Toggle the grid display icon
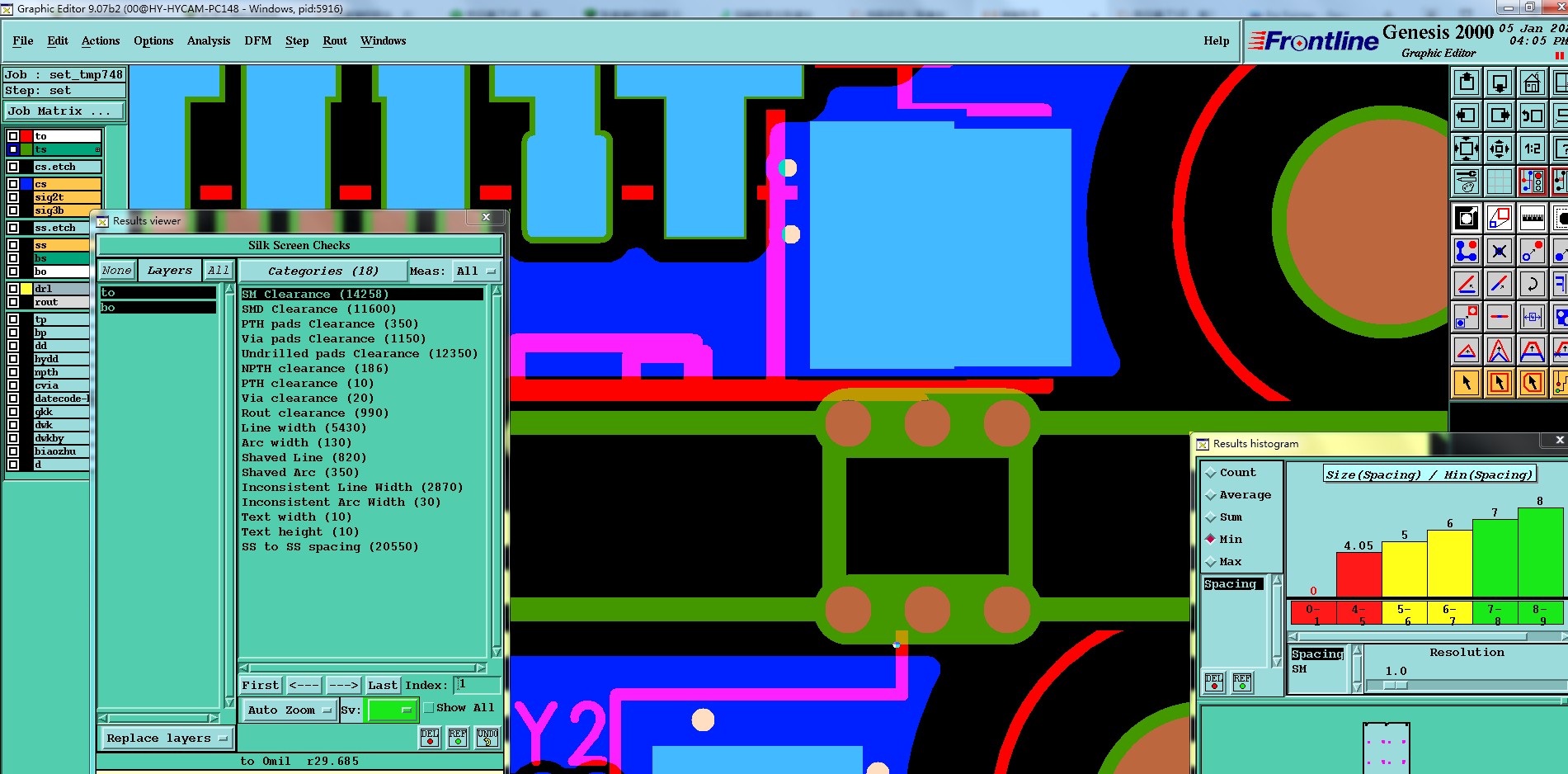Image resolution: width=1568 pixels, height=774 pixels. (x=1500, y=181)
